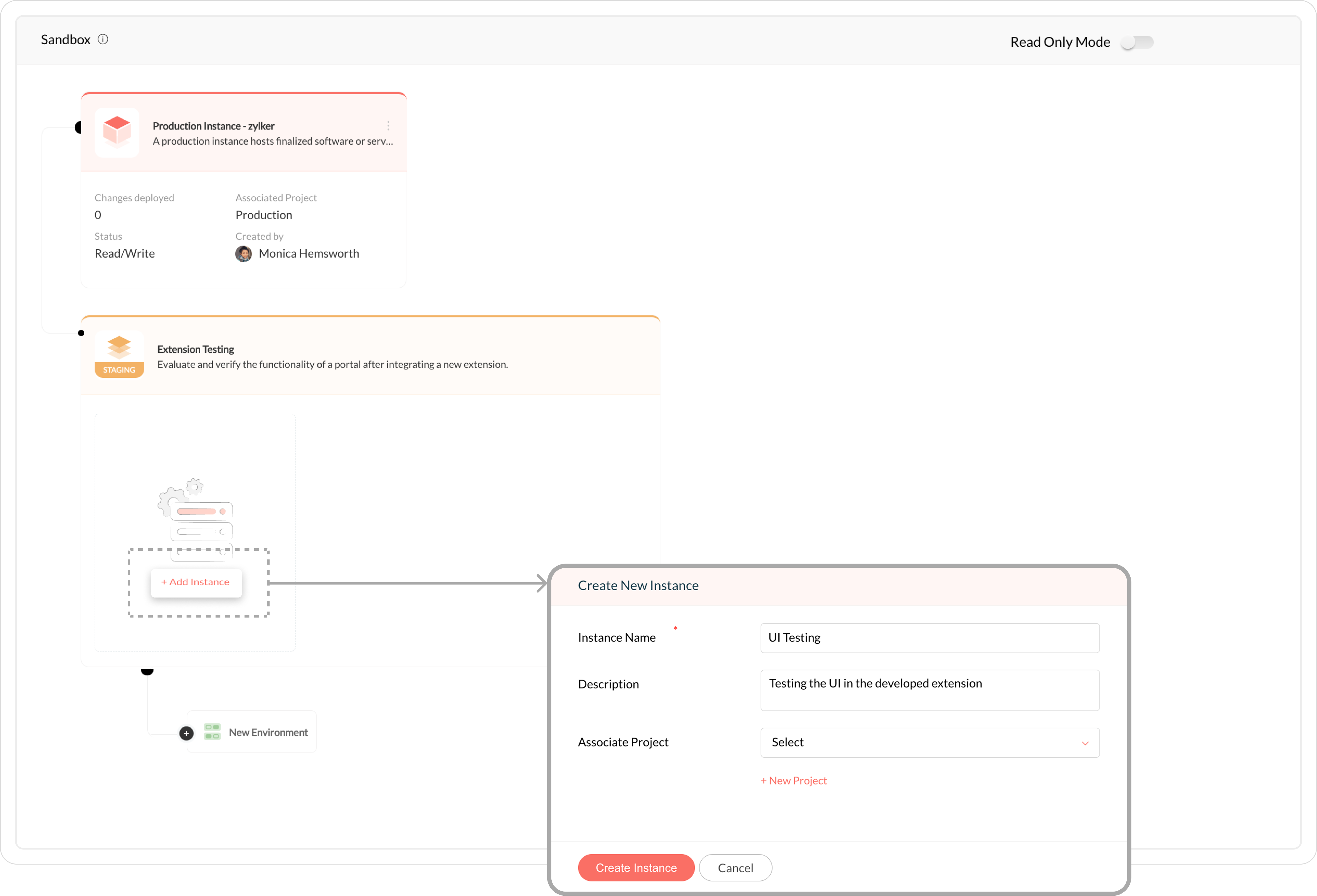This screenshot has height=896, width=1317.
Task: Click the Associate Project dropdown chevron arrow
Action: pos(1085,743)
